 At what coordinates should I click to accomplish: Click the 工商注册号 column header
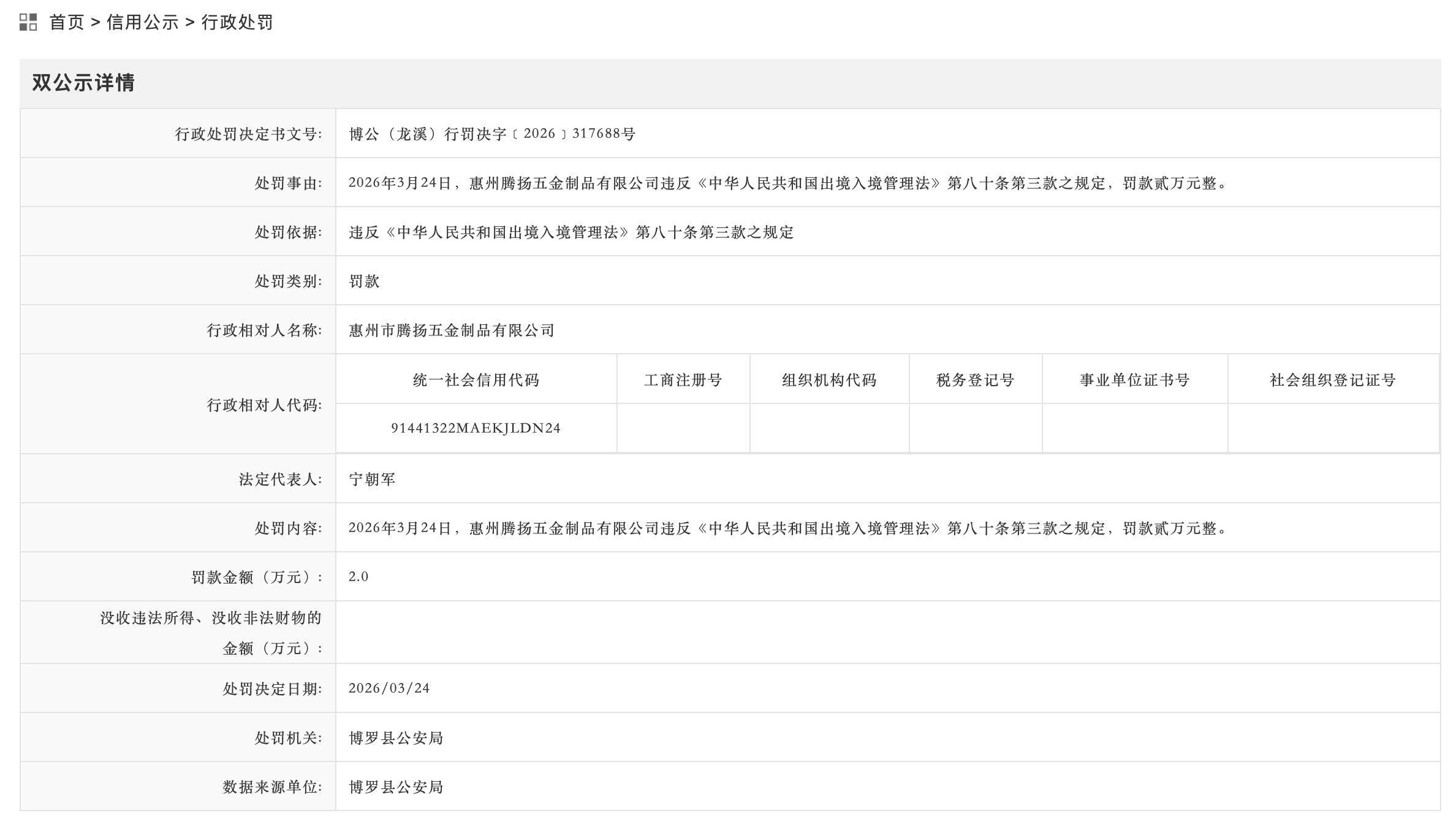click(683, 380)
